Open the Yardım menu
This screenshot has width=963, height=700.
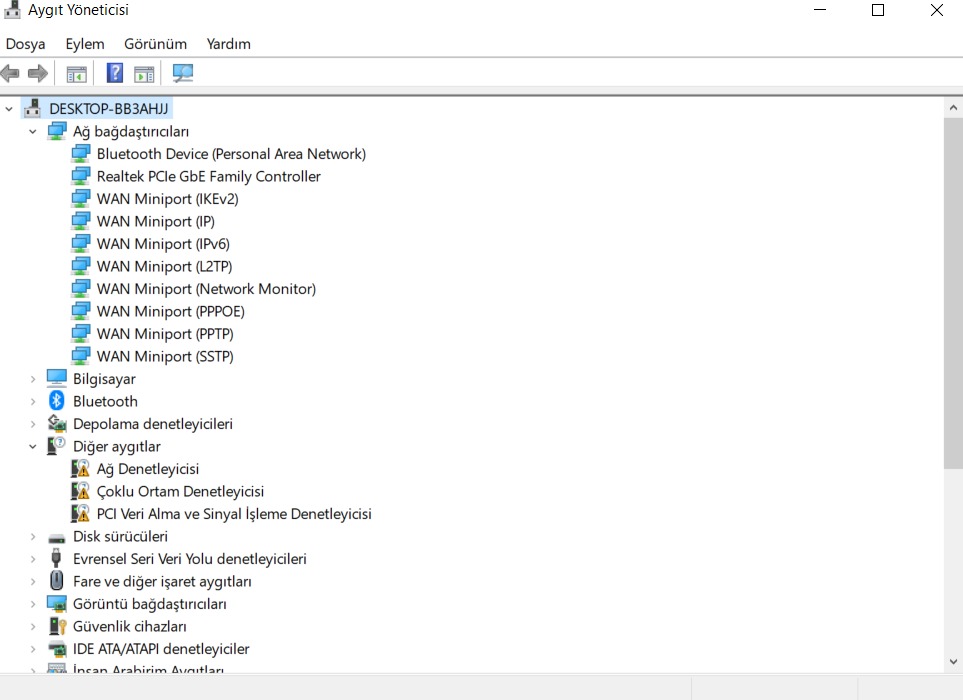click(x=228, y=44)
